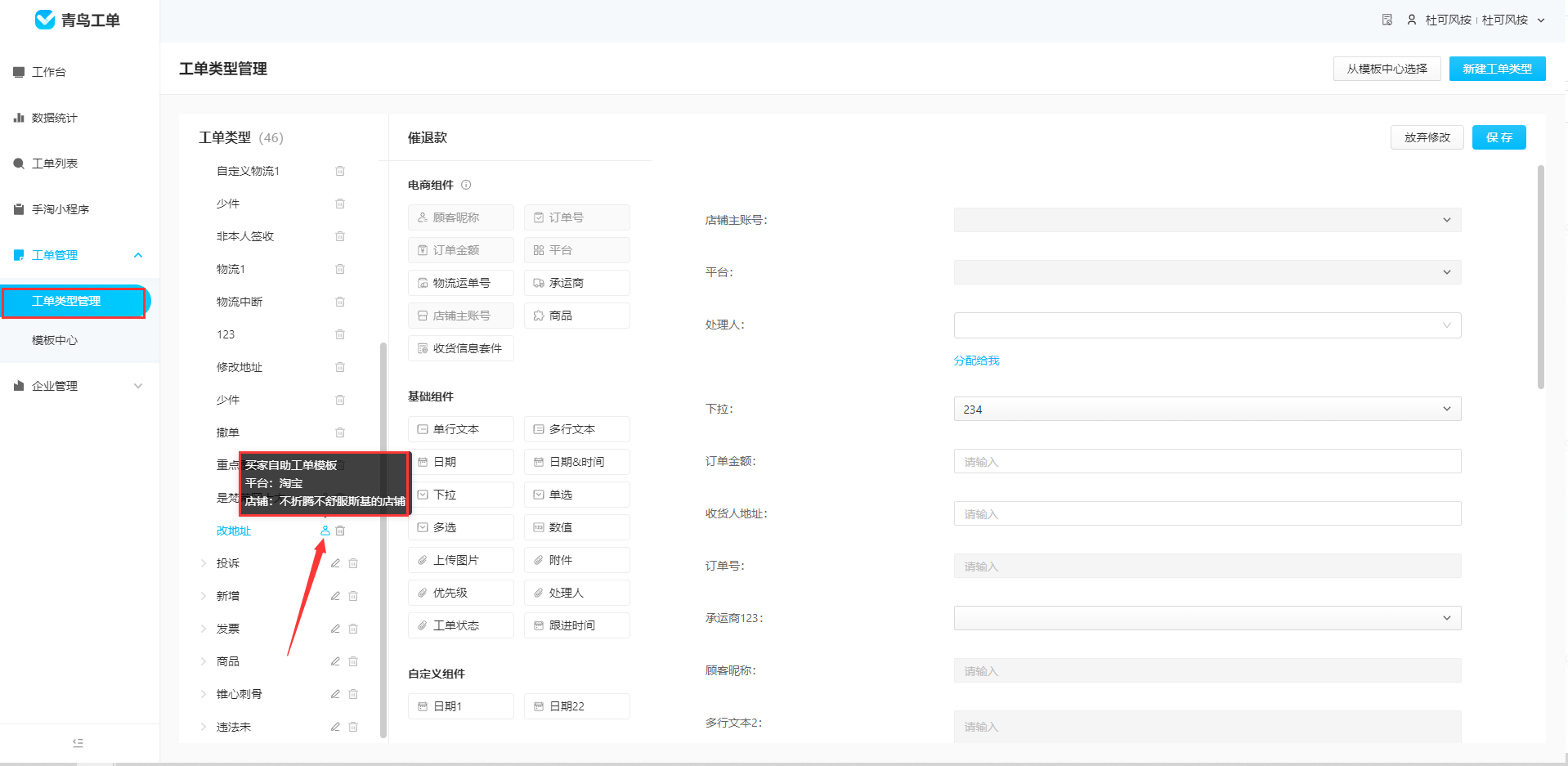Delete the 锥心刺骨 category
This screenshot has height=766, width=1568.
[x=353, y=694]
